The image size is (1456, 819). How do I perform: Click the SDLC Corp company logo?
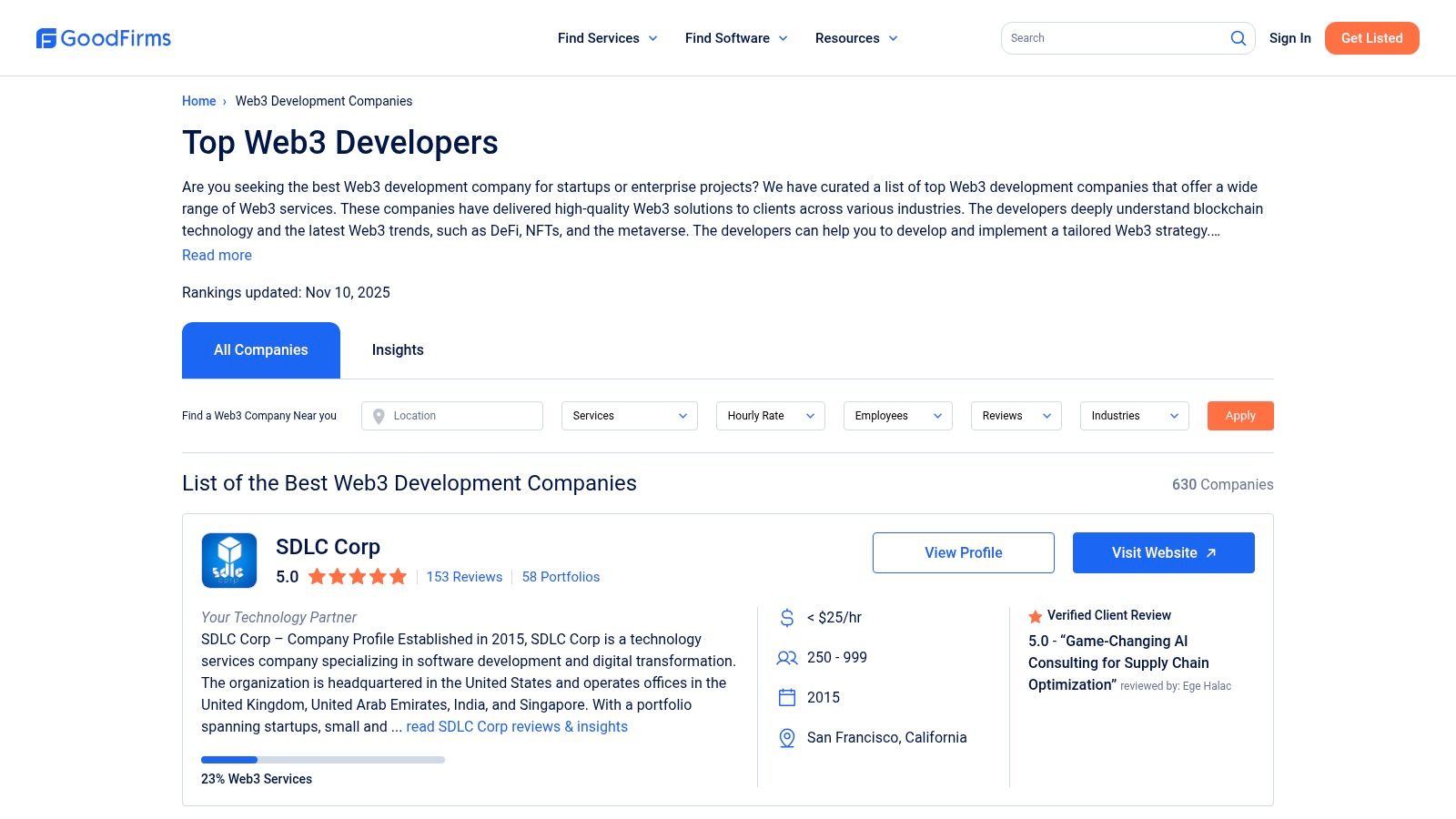click(229, 561)
